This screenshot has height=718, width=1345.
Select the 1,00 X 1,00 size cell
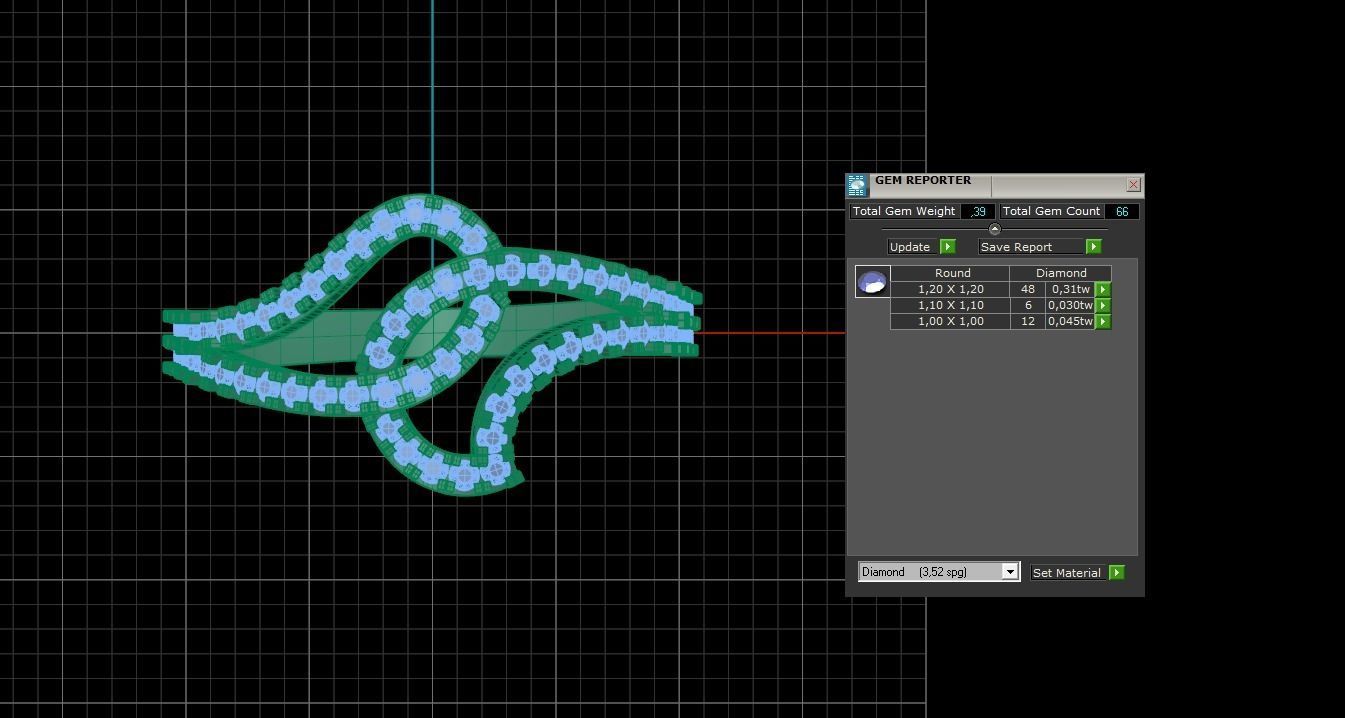(950, 321)
